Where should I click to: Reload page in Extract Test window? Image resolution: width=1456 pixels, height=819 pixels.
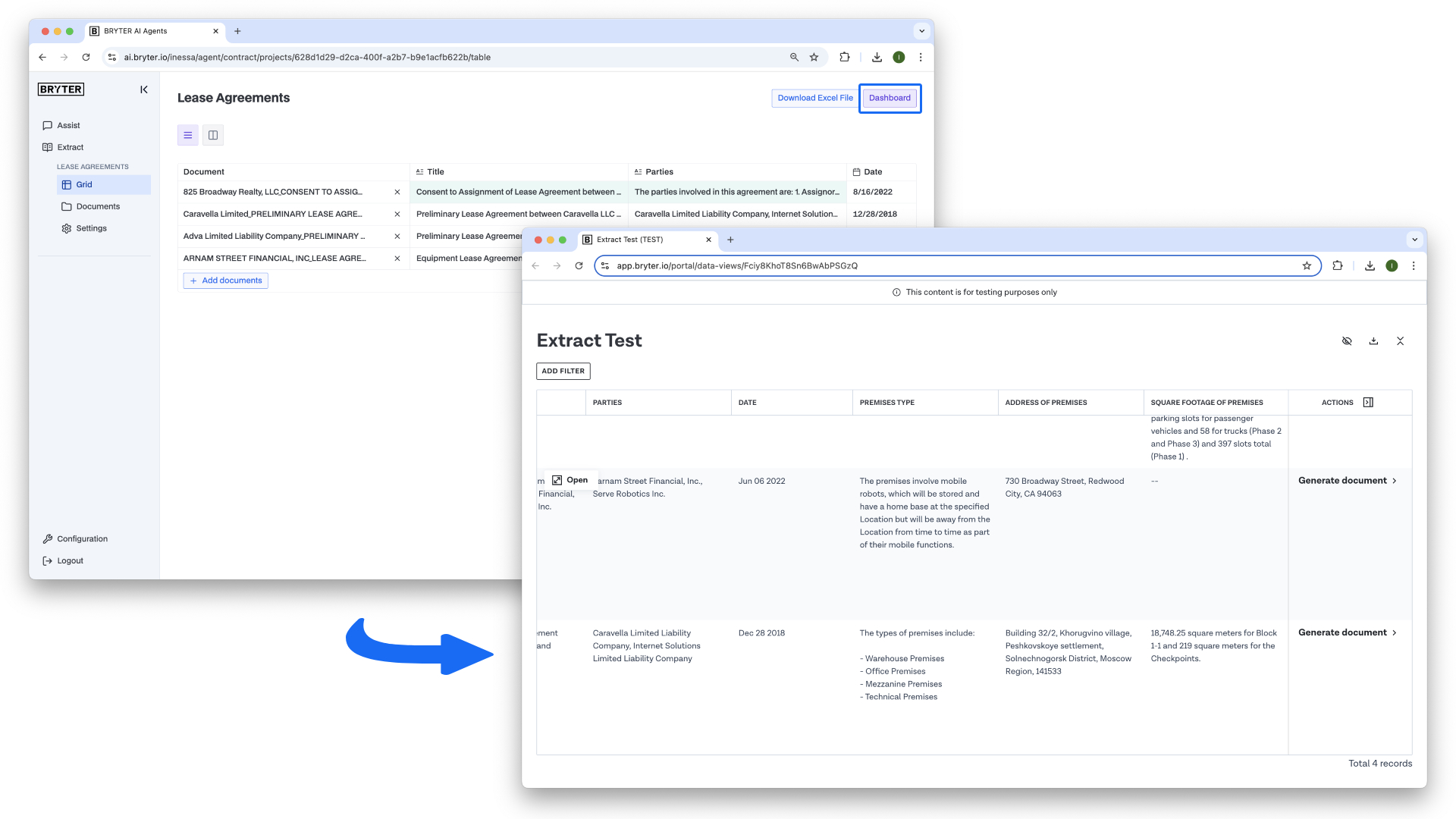click(579, 265)
